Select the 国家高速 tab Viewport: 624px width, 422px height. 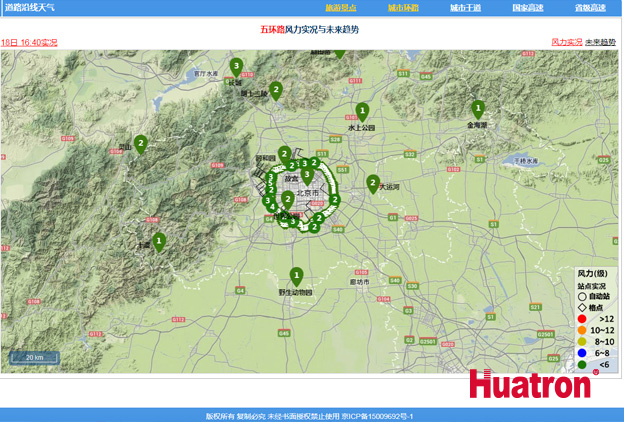click(x=527, y=7)
